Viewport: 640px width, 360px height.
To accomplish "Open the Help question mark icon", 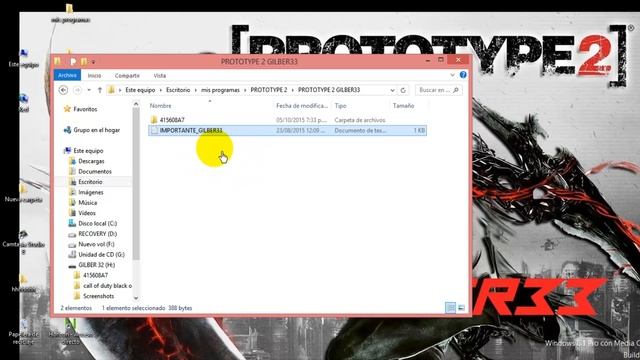I will [463, 75].
